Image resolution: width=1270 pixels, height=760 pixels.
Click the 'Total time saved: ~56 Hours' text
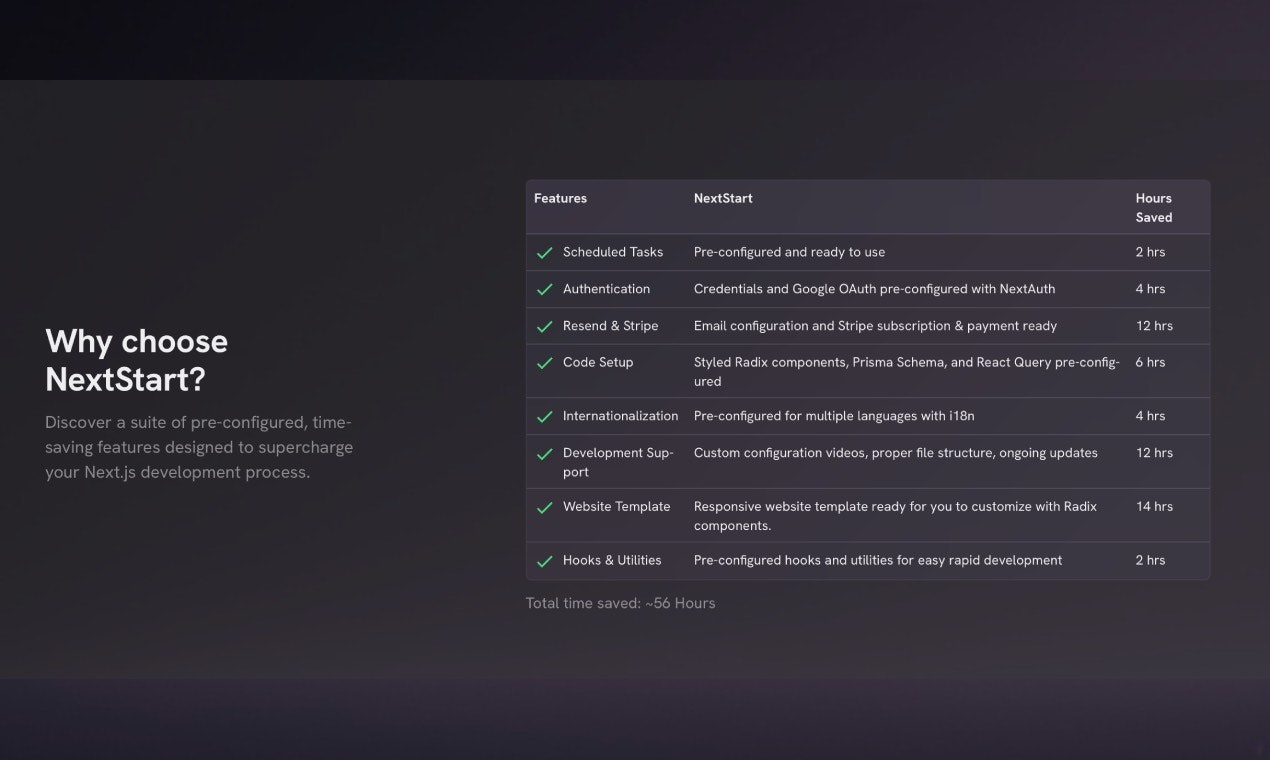tap(620, 603)
